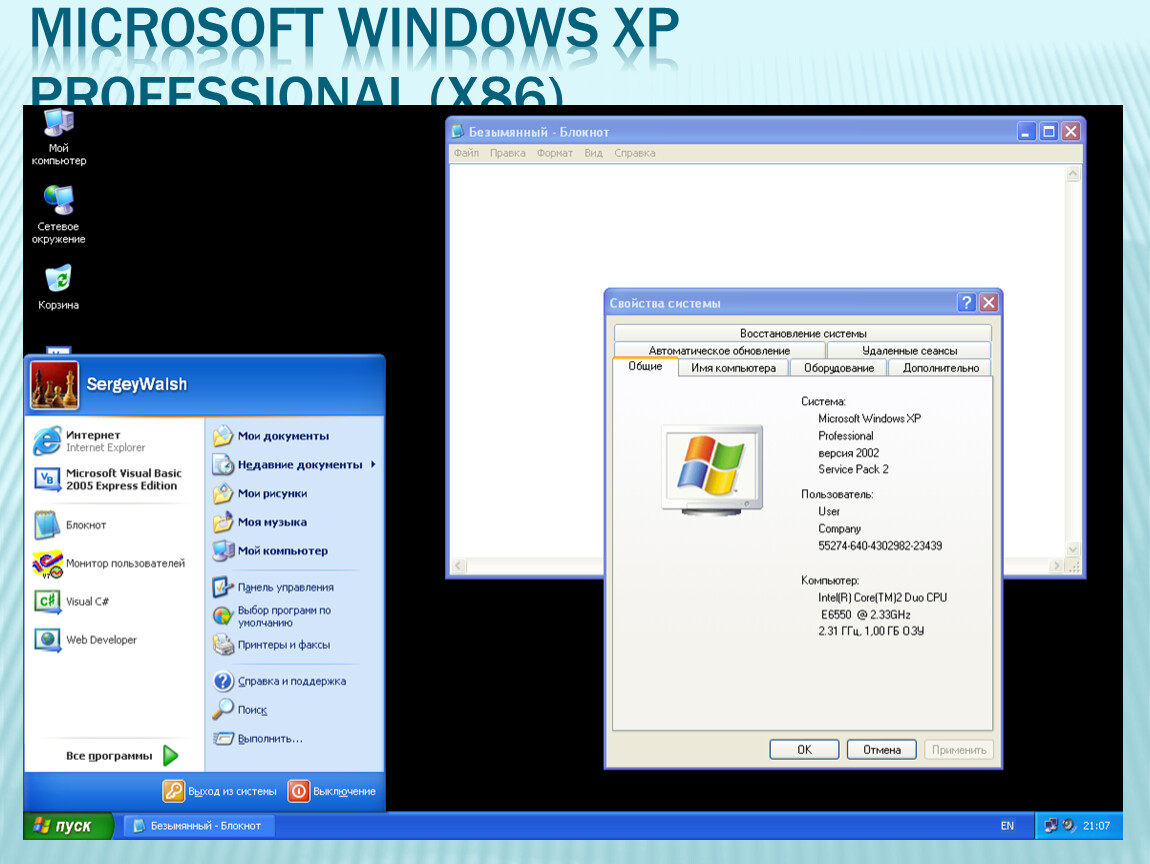
Task: Expand the Недавние документы submenu arrow
Action: 373,464
